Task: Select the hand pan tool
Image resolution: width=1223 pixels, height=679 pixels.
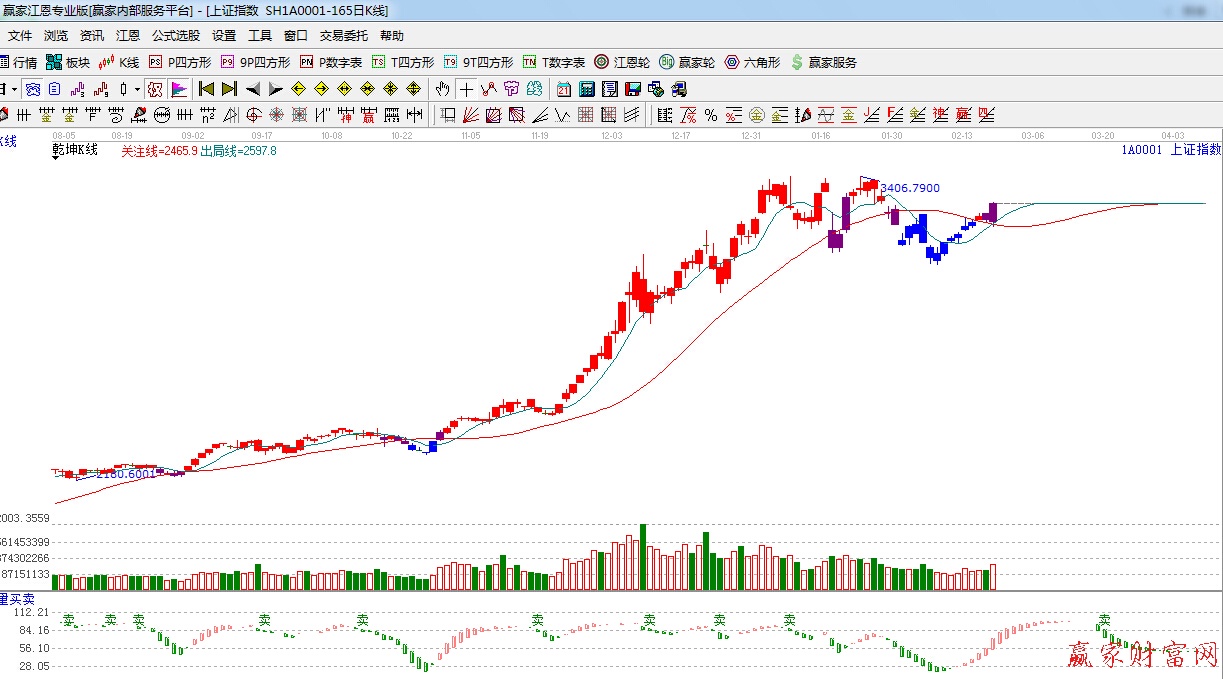Action: [x=442, y=89]
